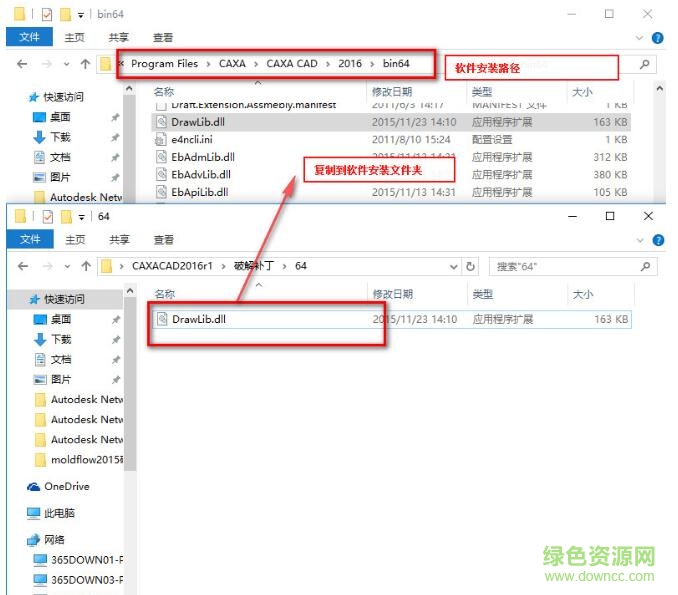Click properties checkmark icon in the 64 title bar
The height and width of the screenshot is (595, 678).
48,217
